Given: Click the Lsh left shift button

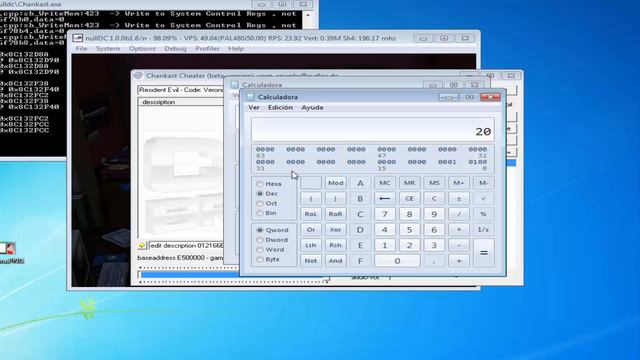Looking at the screenshot, I should (311, 245).
